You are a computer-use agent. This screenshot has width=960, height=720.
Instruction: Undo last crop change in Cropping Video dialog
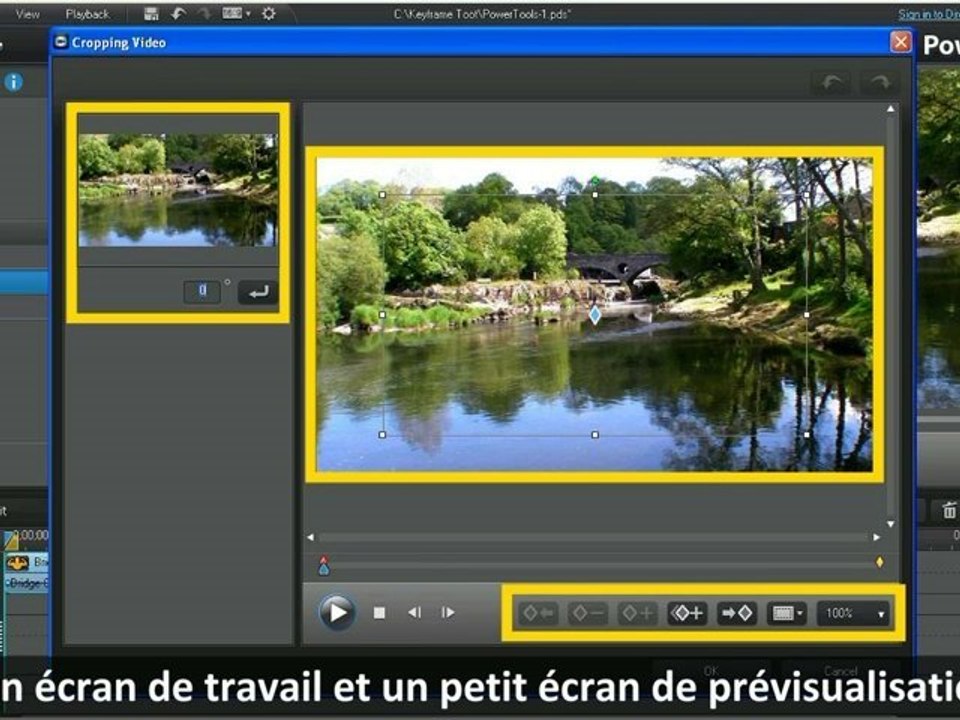831,83
